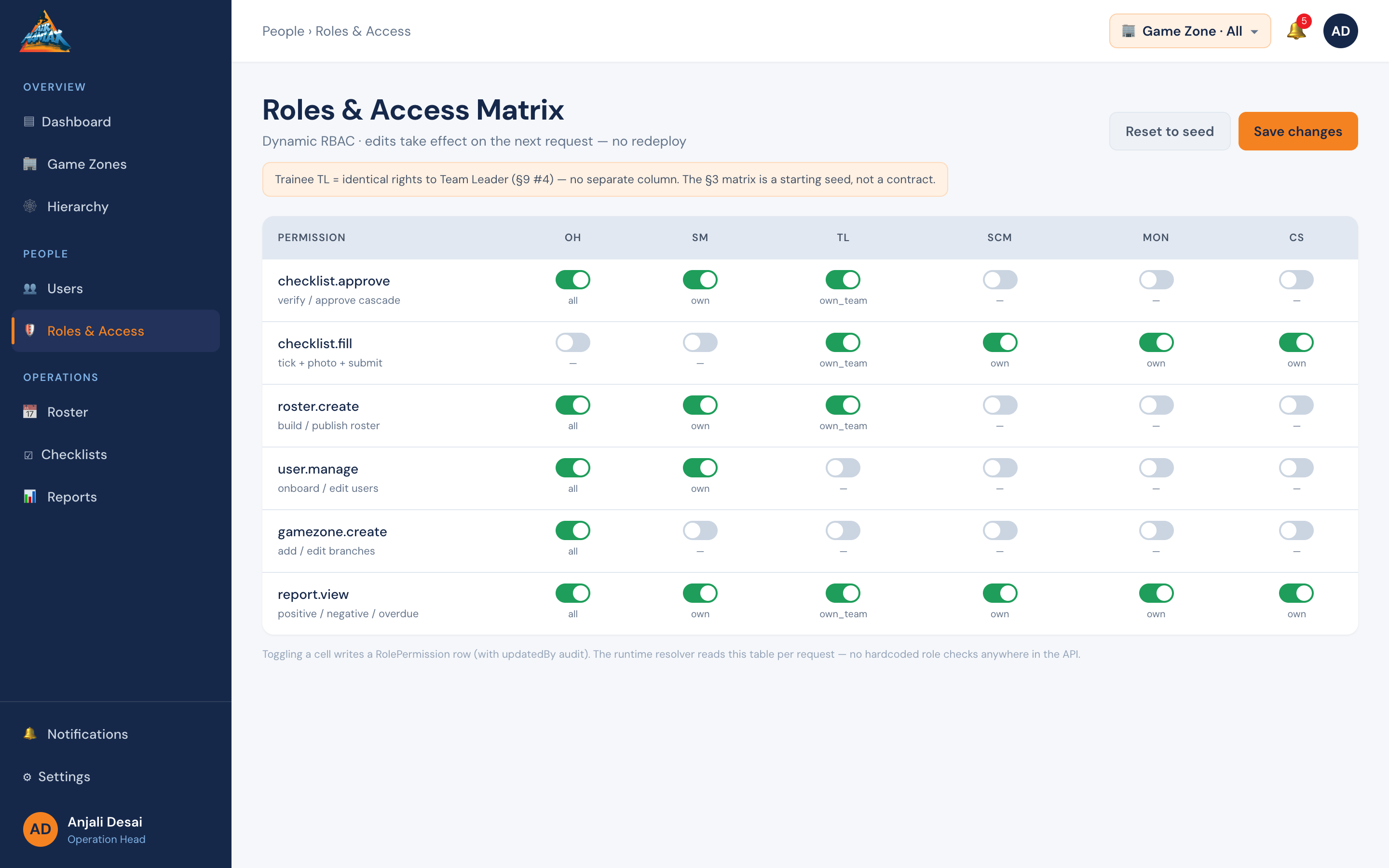Click the checklist.approve permission name

coord(333,281)
